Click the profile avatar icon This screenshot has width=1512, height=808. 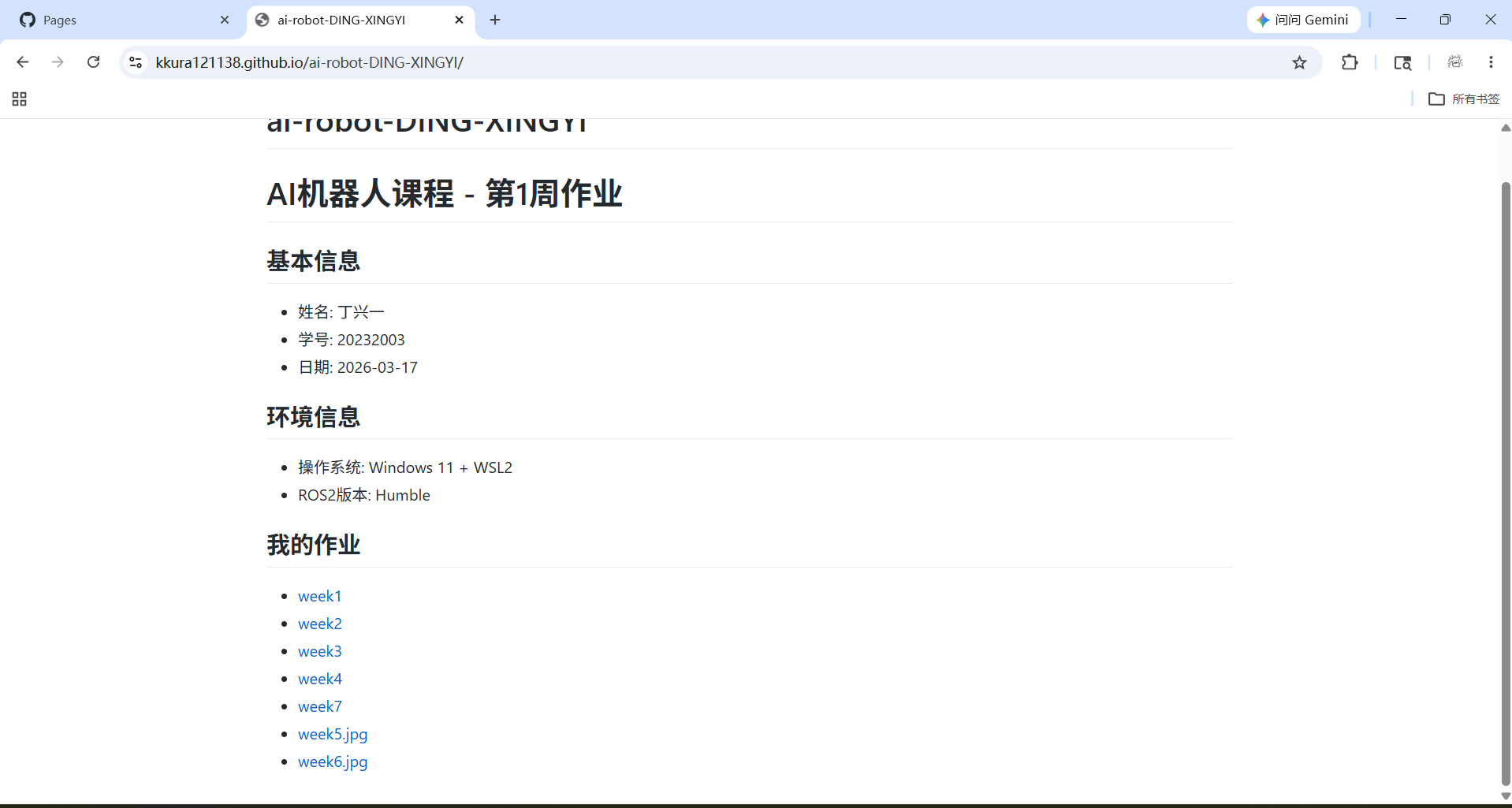click(x=1455, y=62)
